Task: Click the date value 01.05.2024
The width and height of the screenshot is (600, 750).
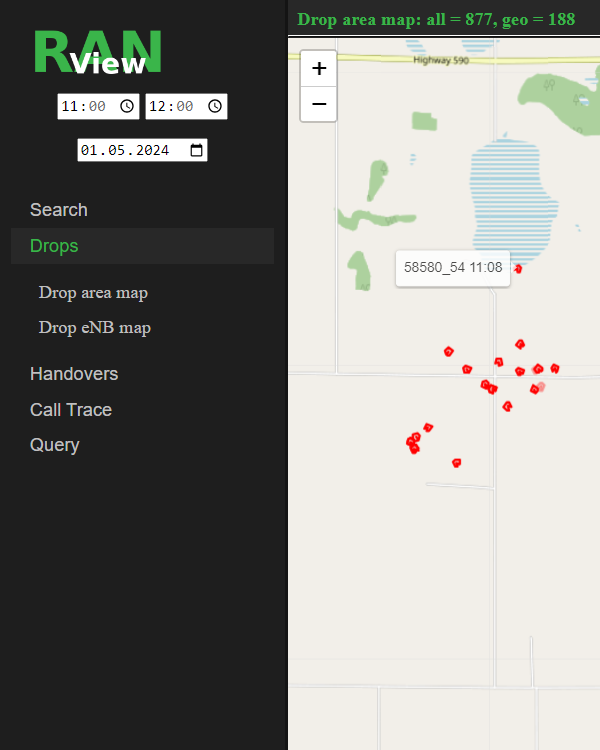Action: pos(126,150)
